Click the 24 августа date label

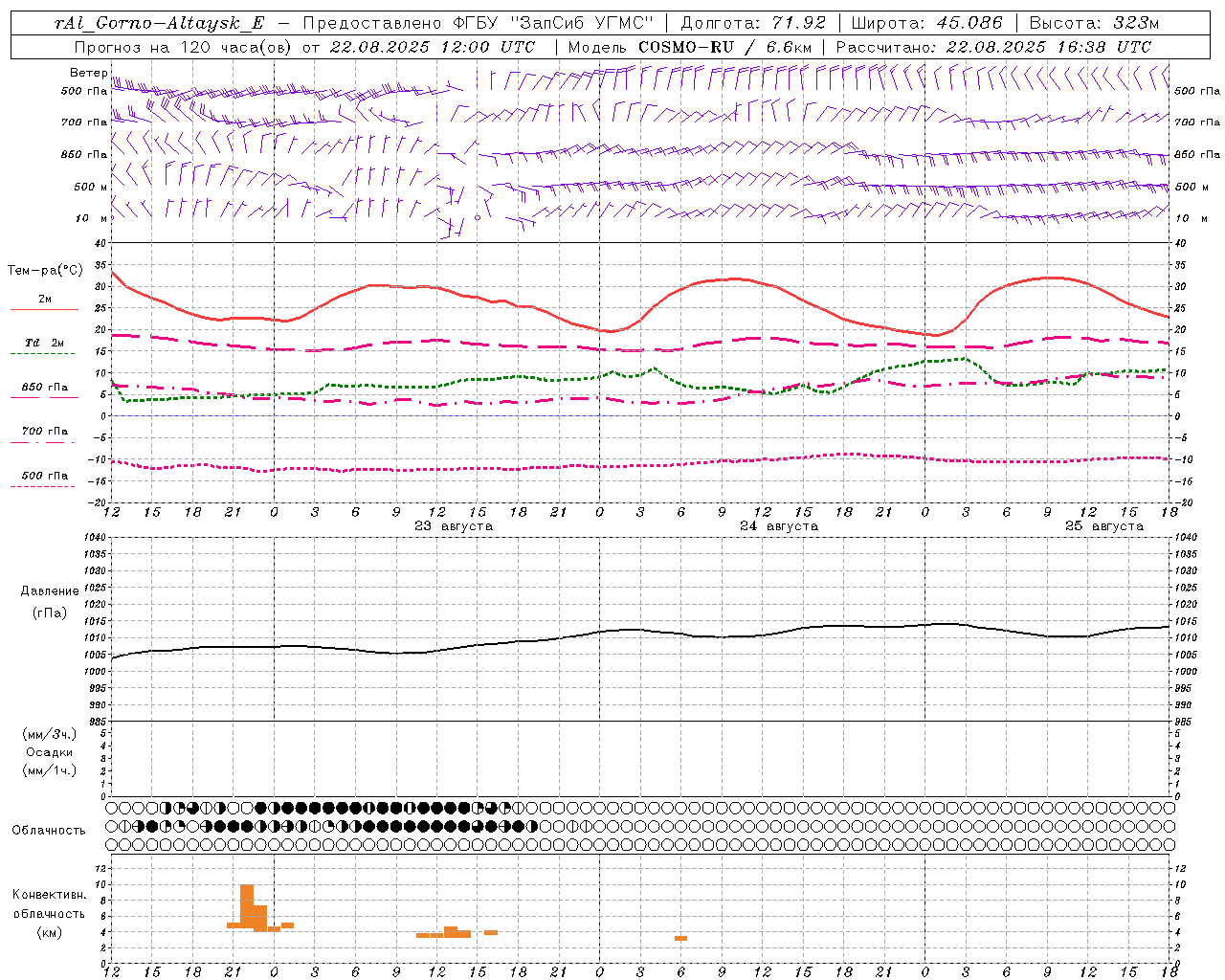[x=779, y=526]
